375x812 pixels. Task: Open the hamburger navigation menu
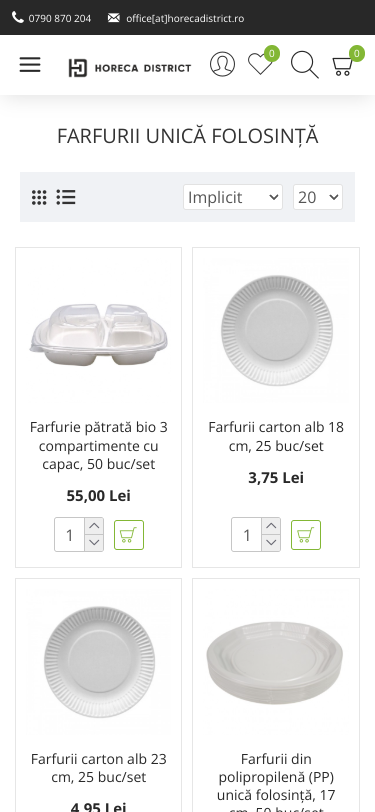(x=30, y=65)
